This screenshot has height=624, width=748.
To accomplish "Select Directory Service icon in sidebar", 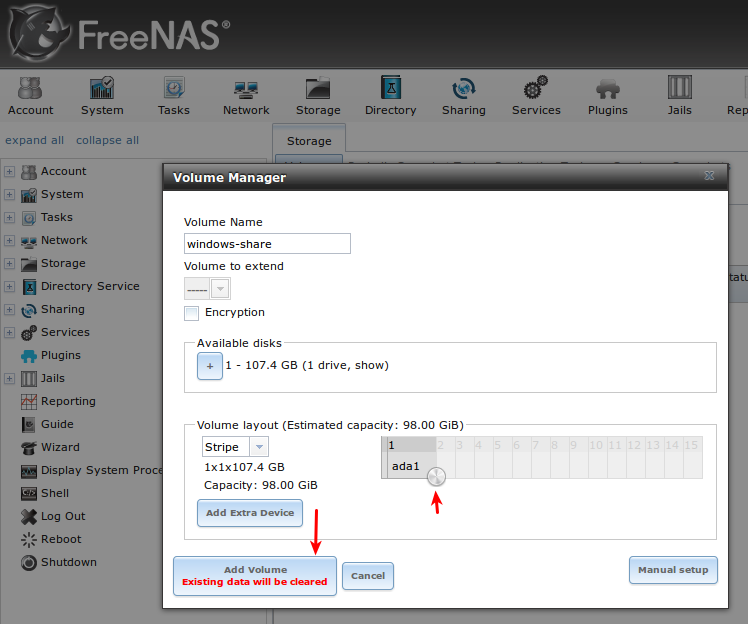I will point(29,287).
